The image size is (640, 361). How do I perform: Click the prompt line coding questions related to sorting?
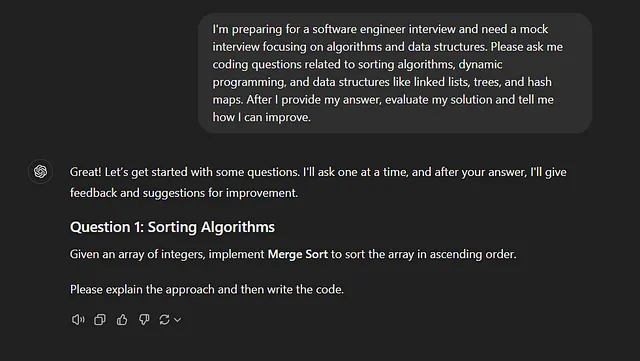pos(357,65)
